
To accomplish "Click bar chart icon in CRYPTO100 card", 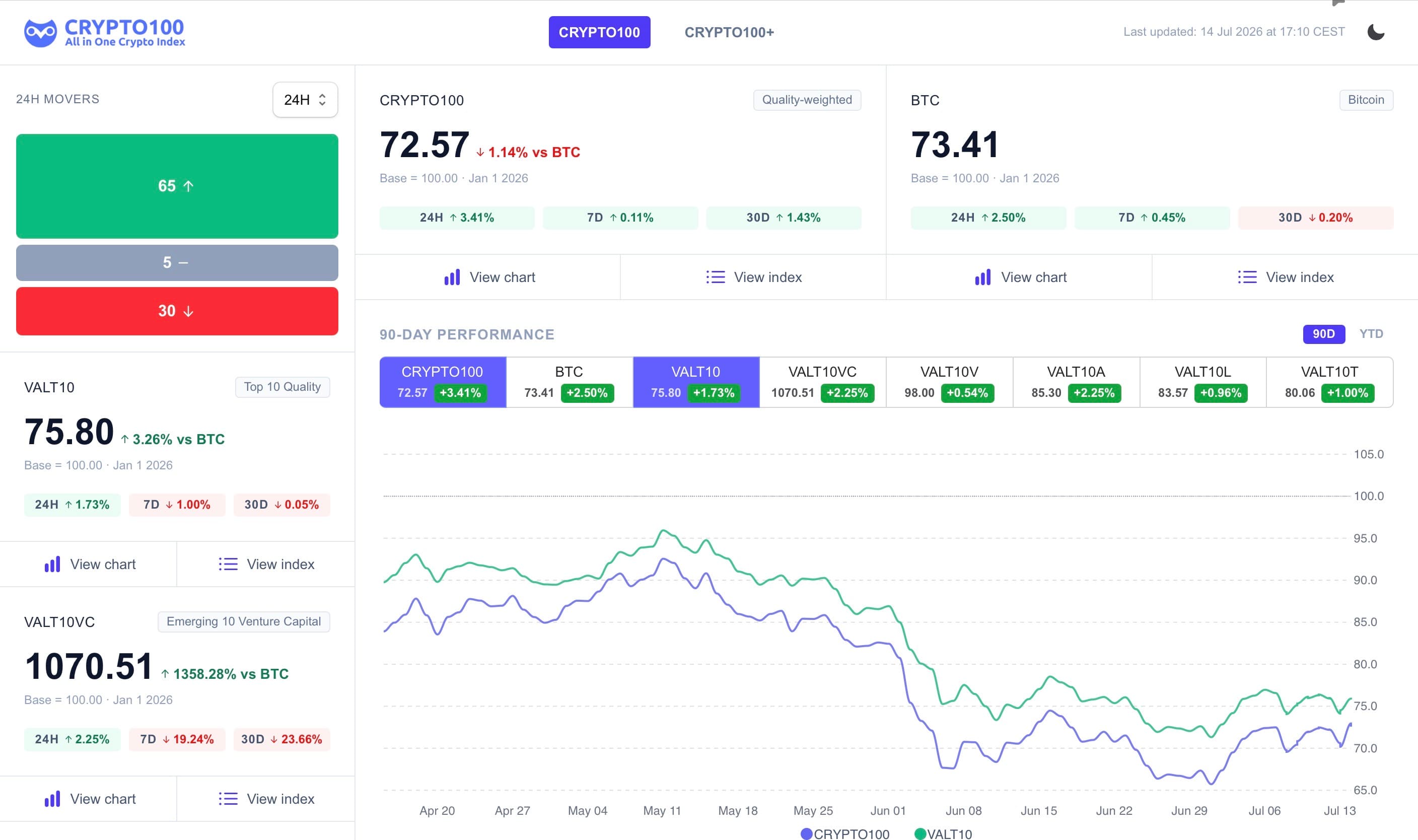I will coord(452,277).
